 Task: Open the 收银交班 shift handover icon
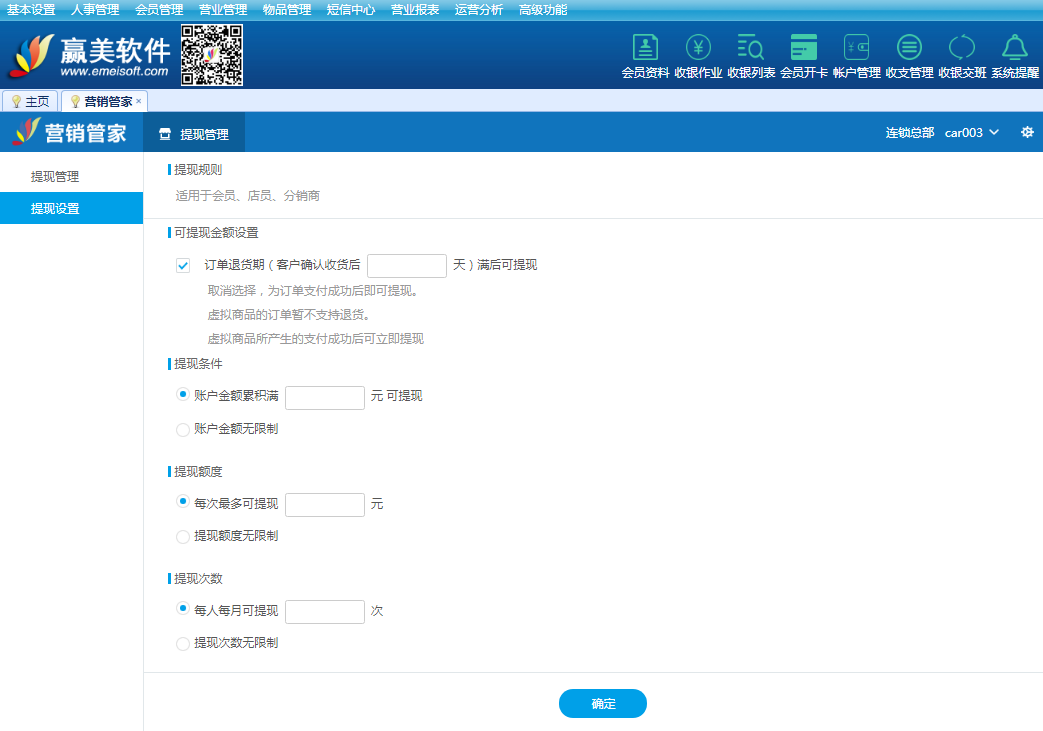[x=962, y=48]
